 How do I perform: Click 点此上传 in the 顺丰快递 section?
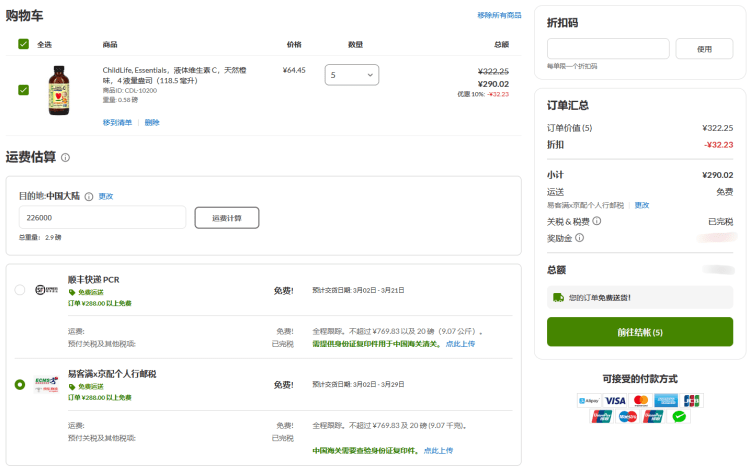tap(460, 344)
